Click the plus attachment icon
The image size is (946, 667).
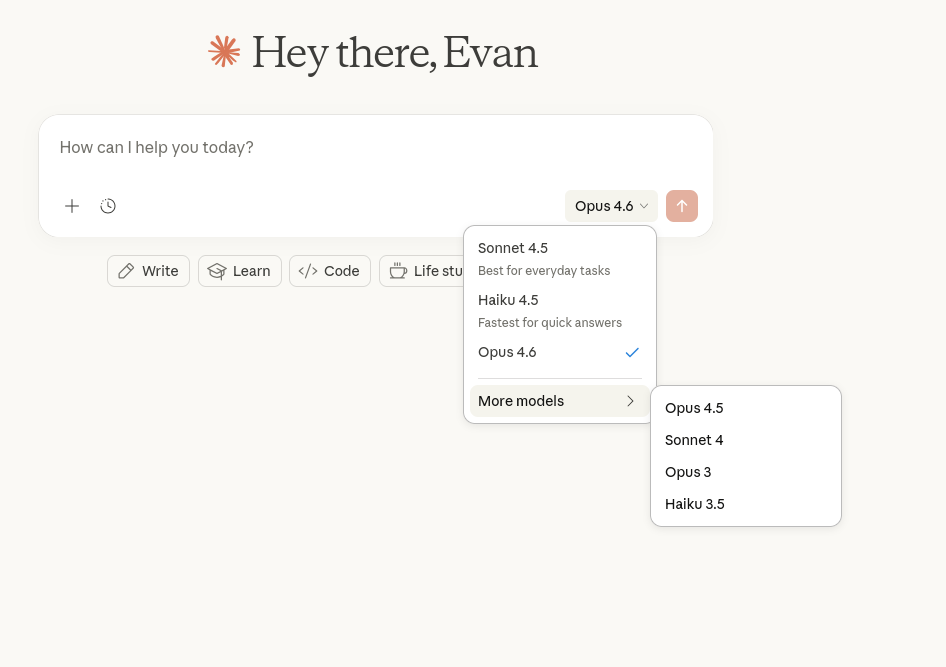[x=72, y=206]
